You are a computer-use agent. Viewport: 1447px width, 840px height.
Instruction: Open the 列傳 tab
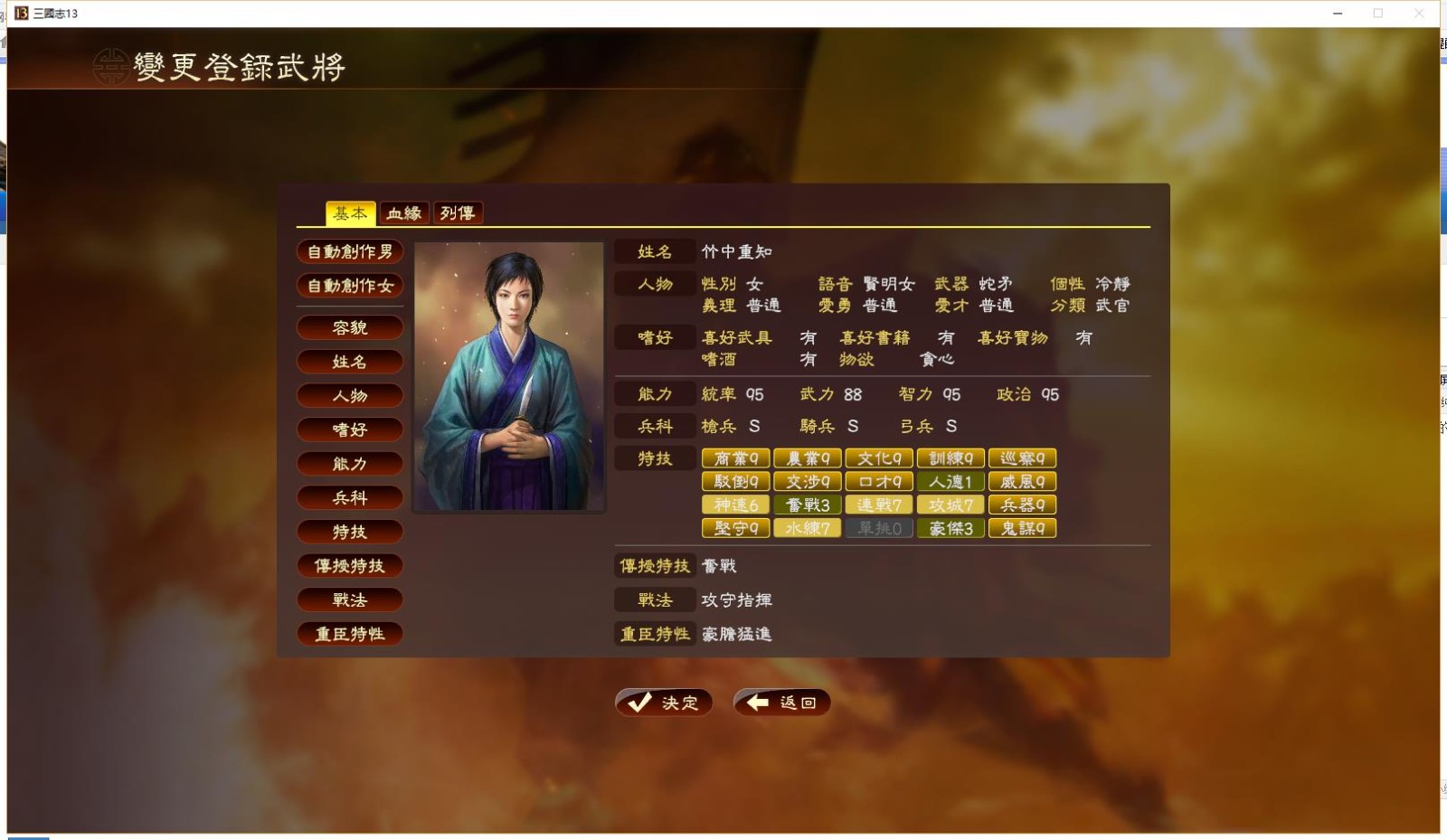click(x=458, y=213)
